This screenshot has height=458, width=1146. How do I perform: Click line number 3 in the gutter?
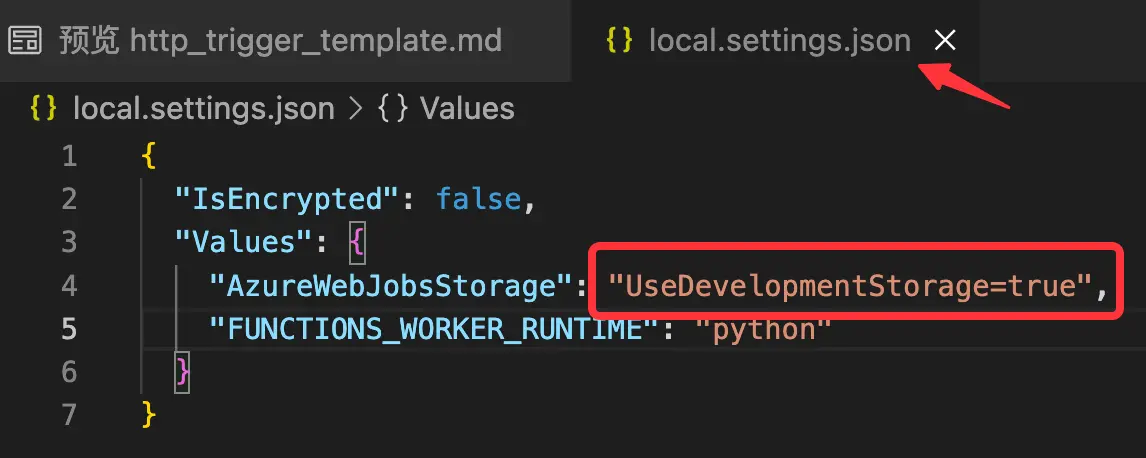69,243
